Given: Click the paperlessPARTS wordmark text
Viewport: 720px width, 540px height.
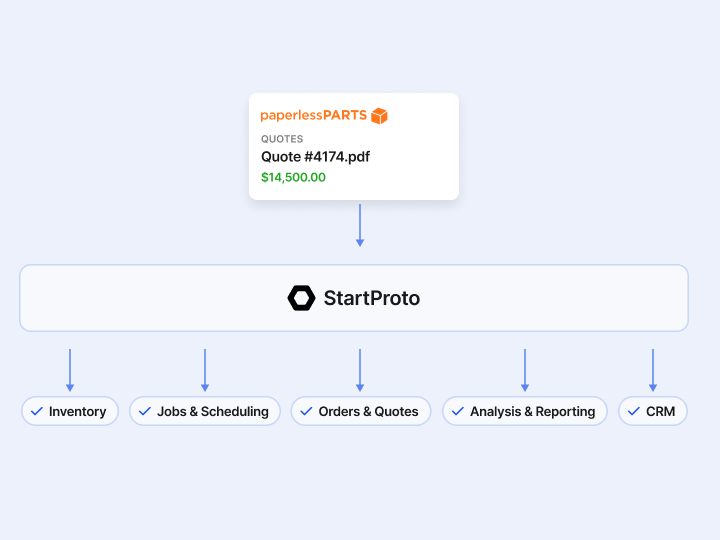Looking at the screenshot, I should click(x=314, y=115).
